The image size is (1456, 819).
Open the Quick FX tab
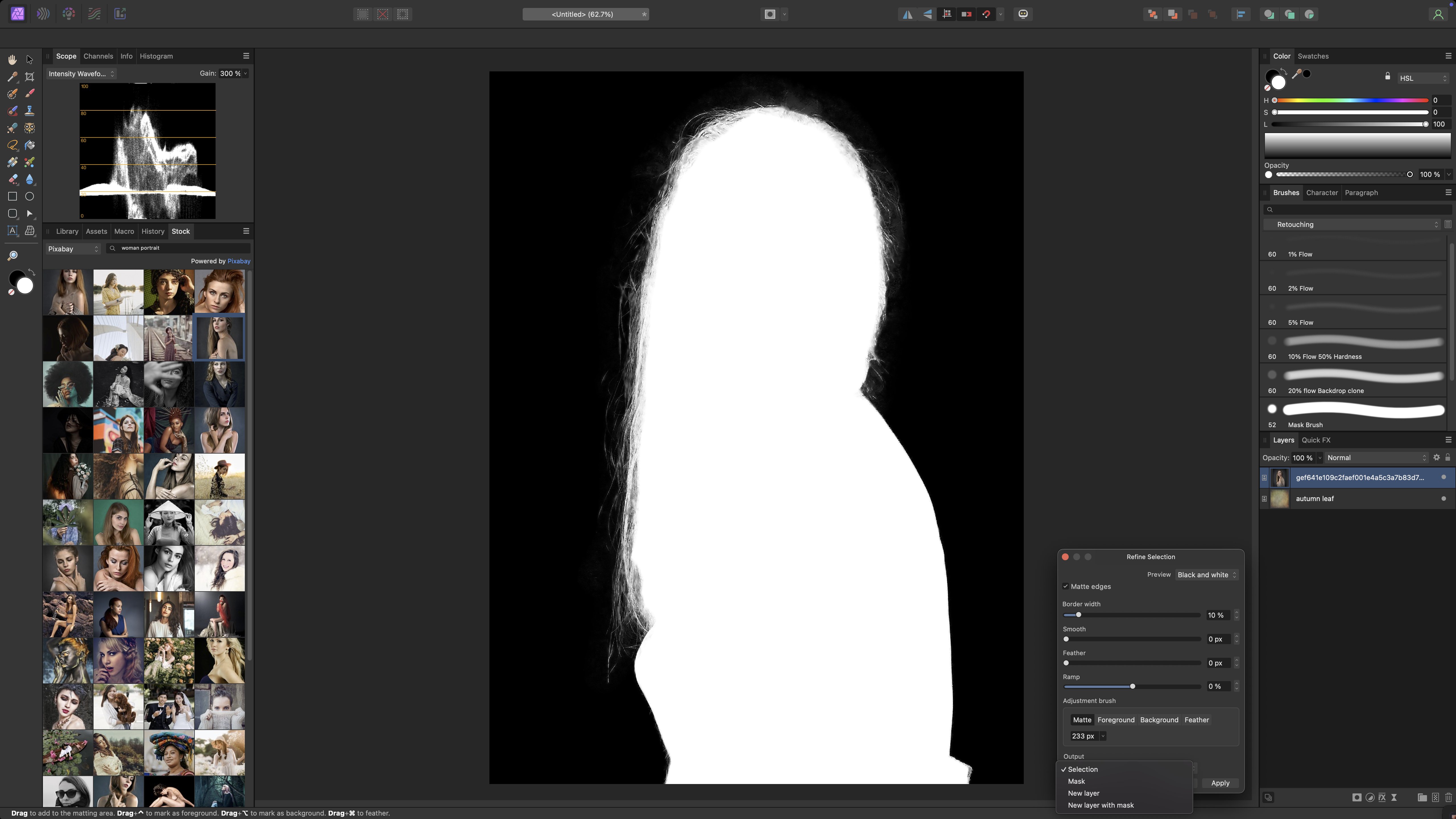coord(1316,440)
